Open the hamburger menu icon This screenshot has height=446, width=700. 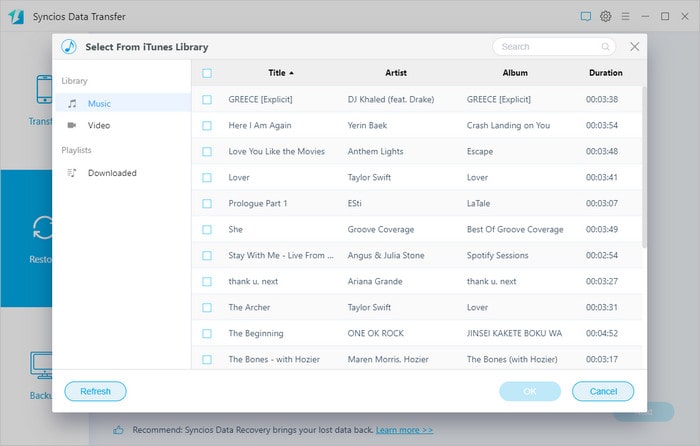[625, 17]
